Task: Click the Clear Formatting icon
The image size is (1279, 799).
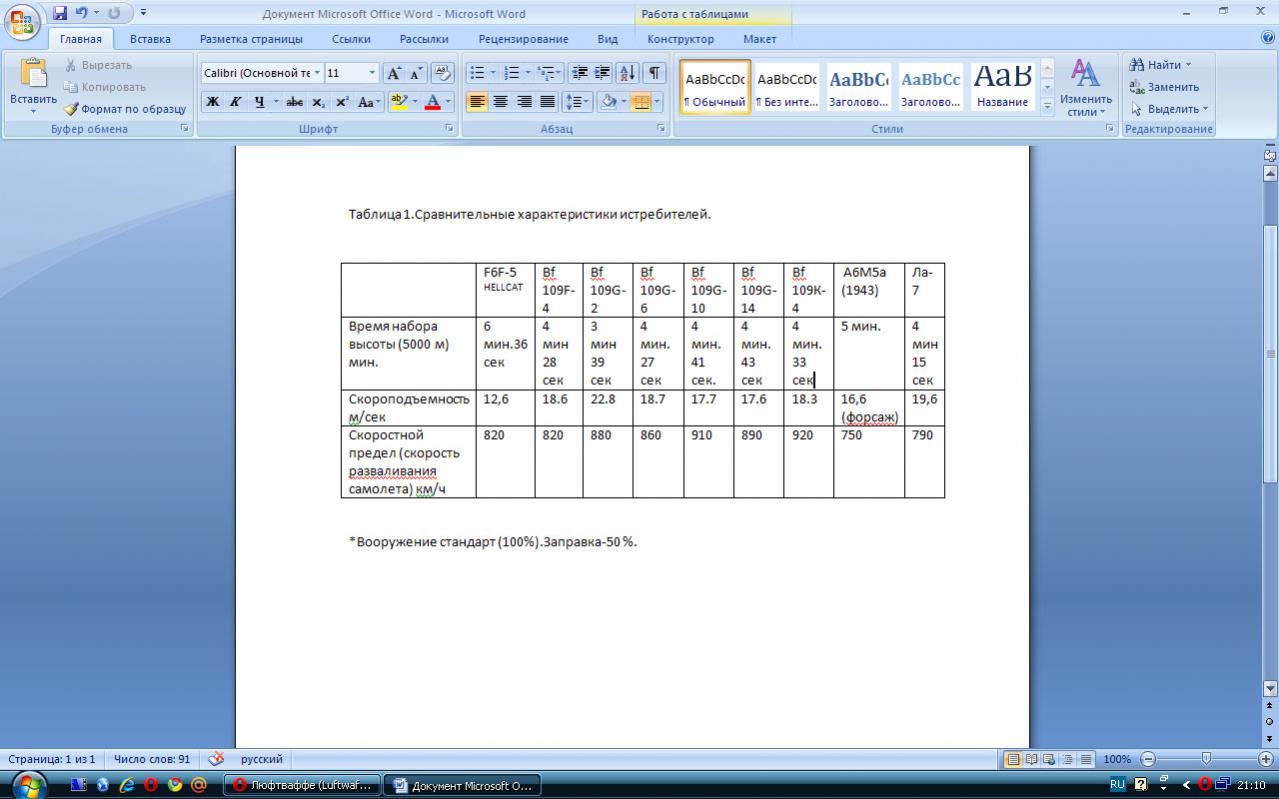Action: [x=443, y=73]
